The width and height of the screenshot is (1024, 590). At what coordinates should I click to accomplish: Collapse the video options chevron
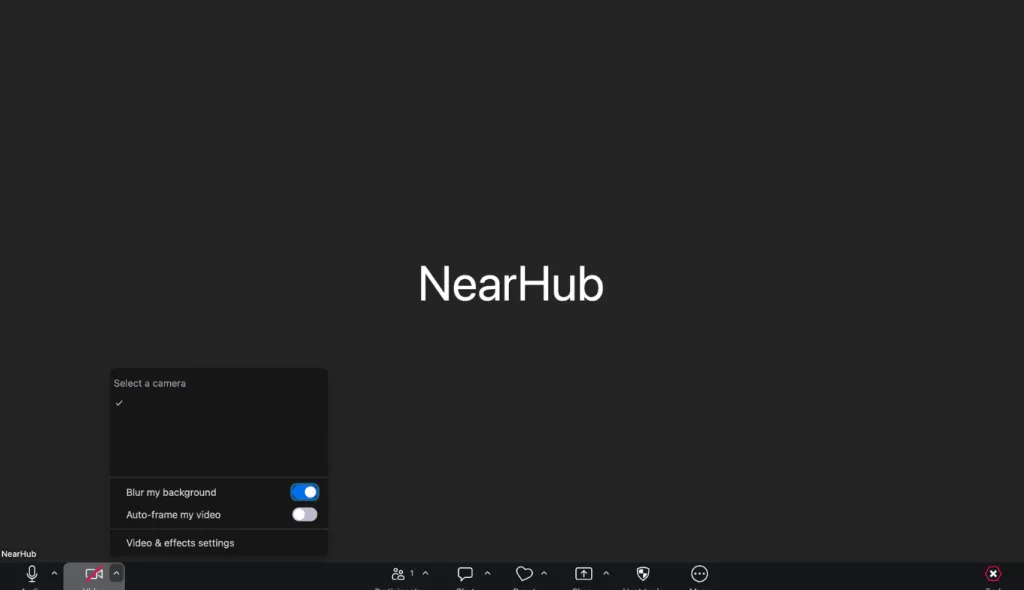point(116,574)
